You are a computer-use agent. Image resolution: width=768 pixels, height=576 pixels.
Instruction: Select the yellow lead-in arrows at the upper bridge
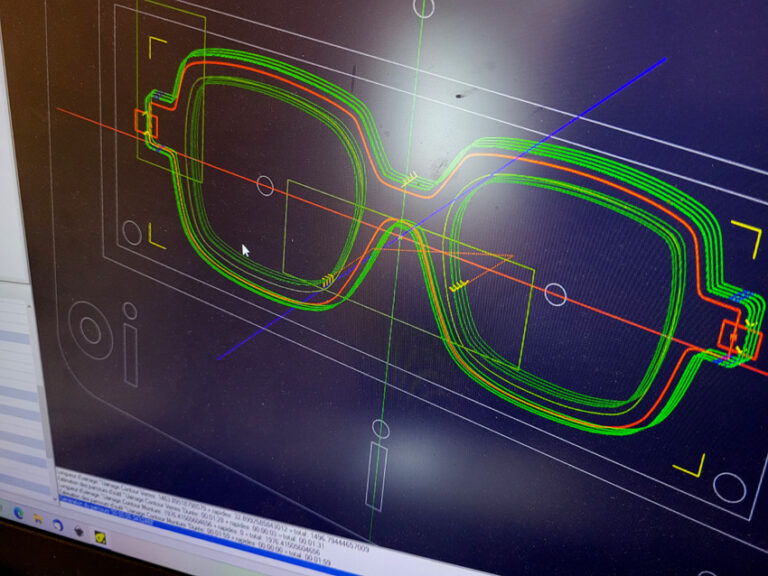coord(409,178)
